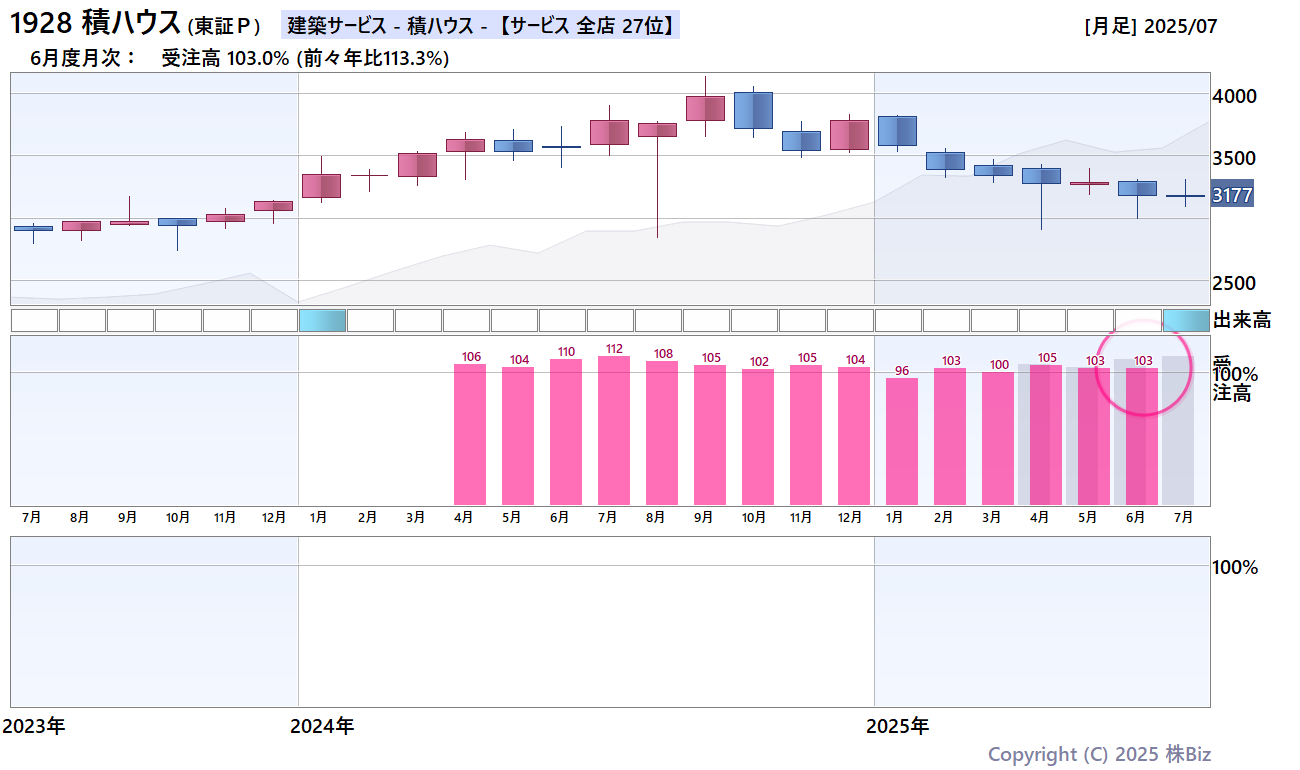Click the pink order bar labeled 108
The image size is (1300, 770).
point(662,433)
